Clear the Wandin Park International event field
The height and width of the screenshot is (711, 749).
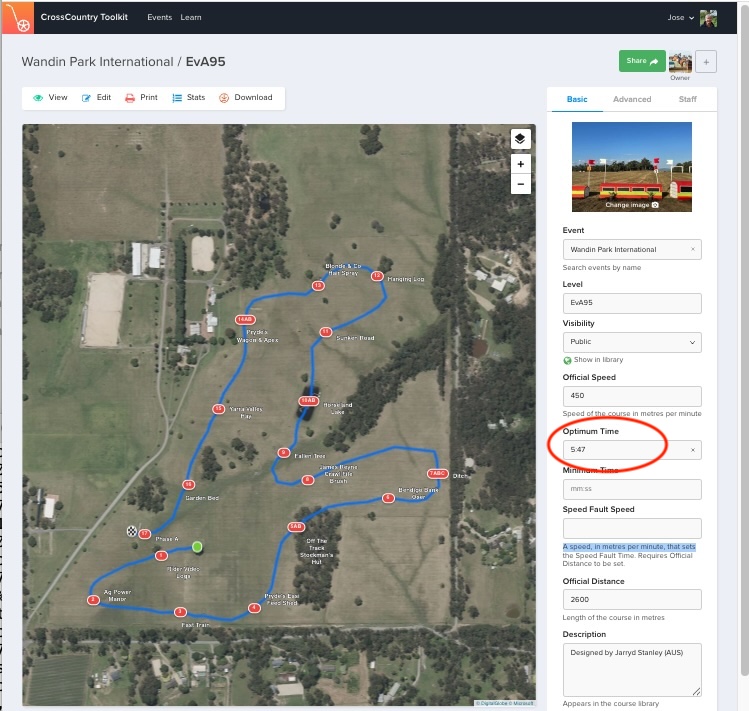point(693,249)
